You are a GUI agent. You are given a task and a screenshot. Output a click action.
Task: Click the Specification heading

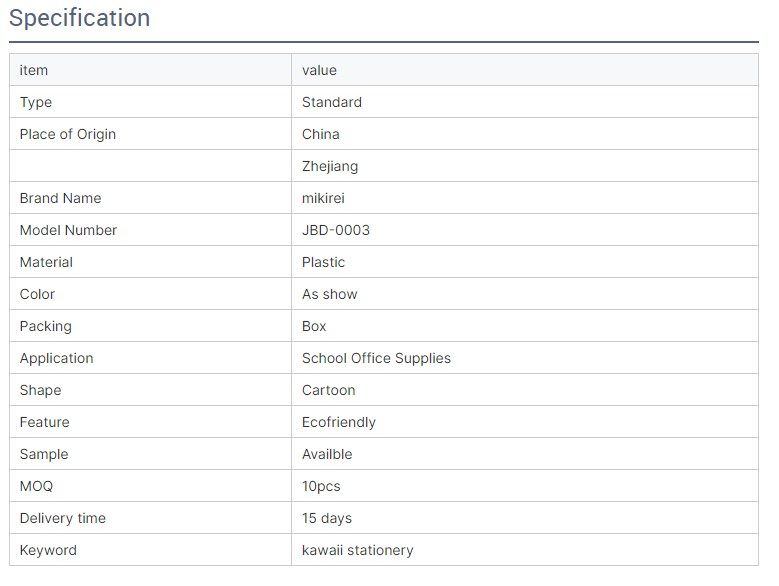[x=79, y=18]
